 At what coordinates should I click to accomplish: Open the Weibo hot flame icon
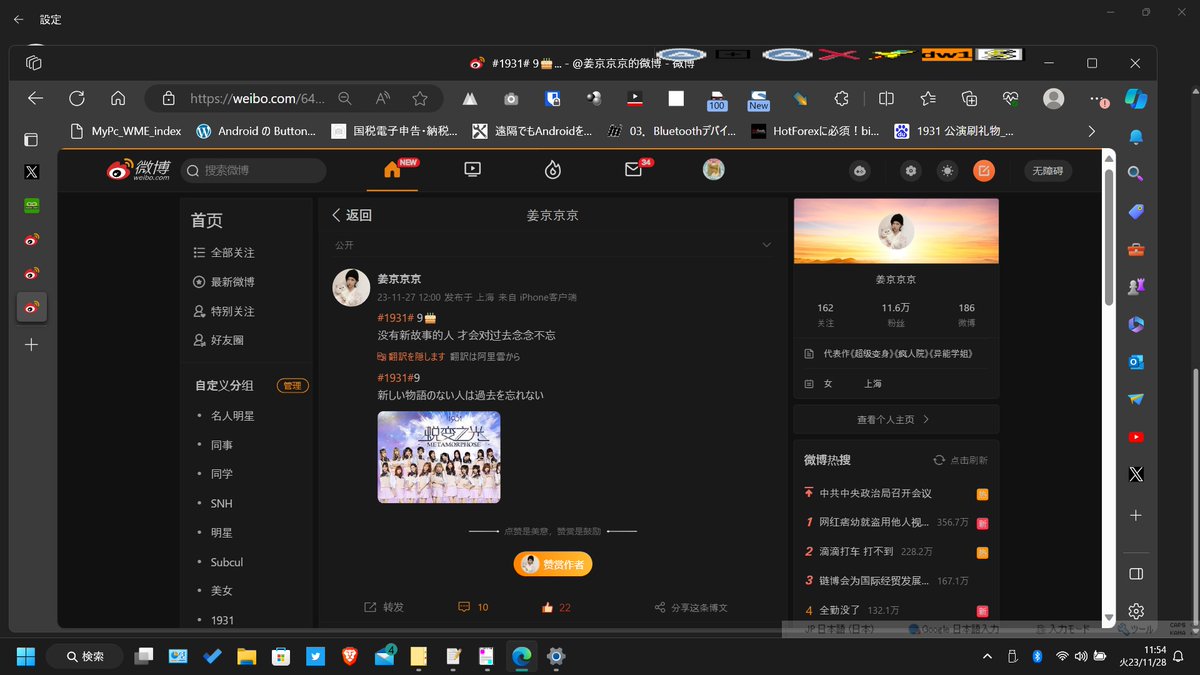click(553, 170)
